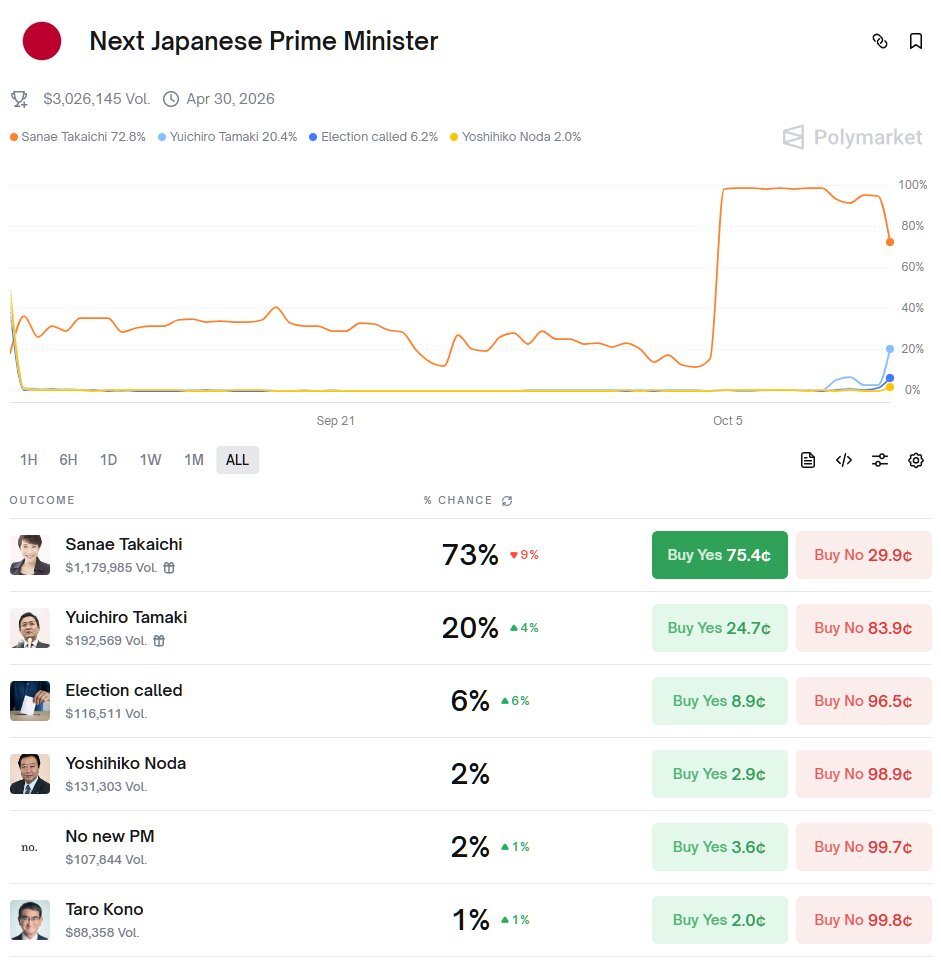941x962 pixels.
Task: Open the embed code icon
Action: (x=844, y=460)
